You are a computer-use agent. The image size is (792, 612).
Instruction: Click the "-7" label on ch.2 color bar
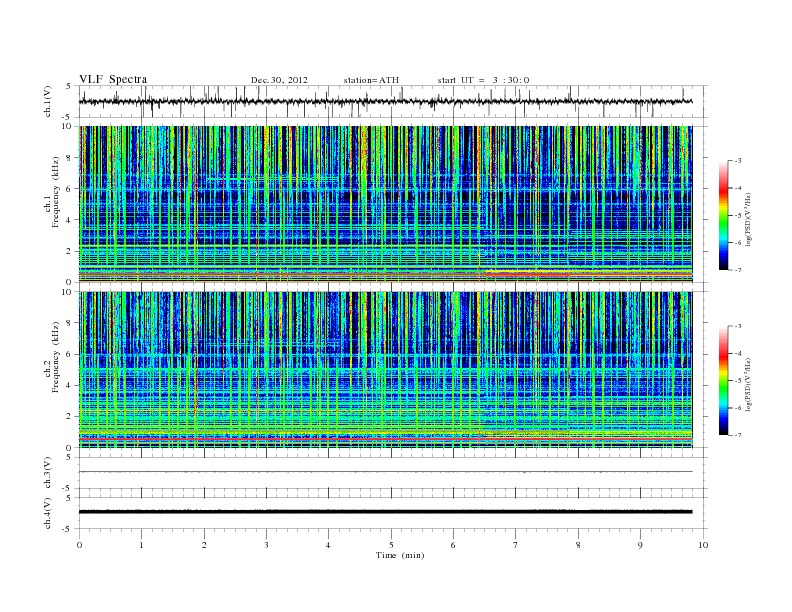738,435
